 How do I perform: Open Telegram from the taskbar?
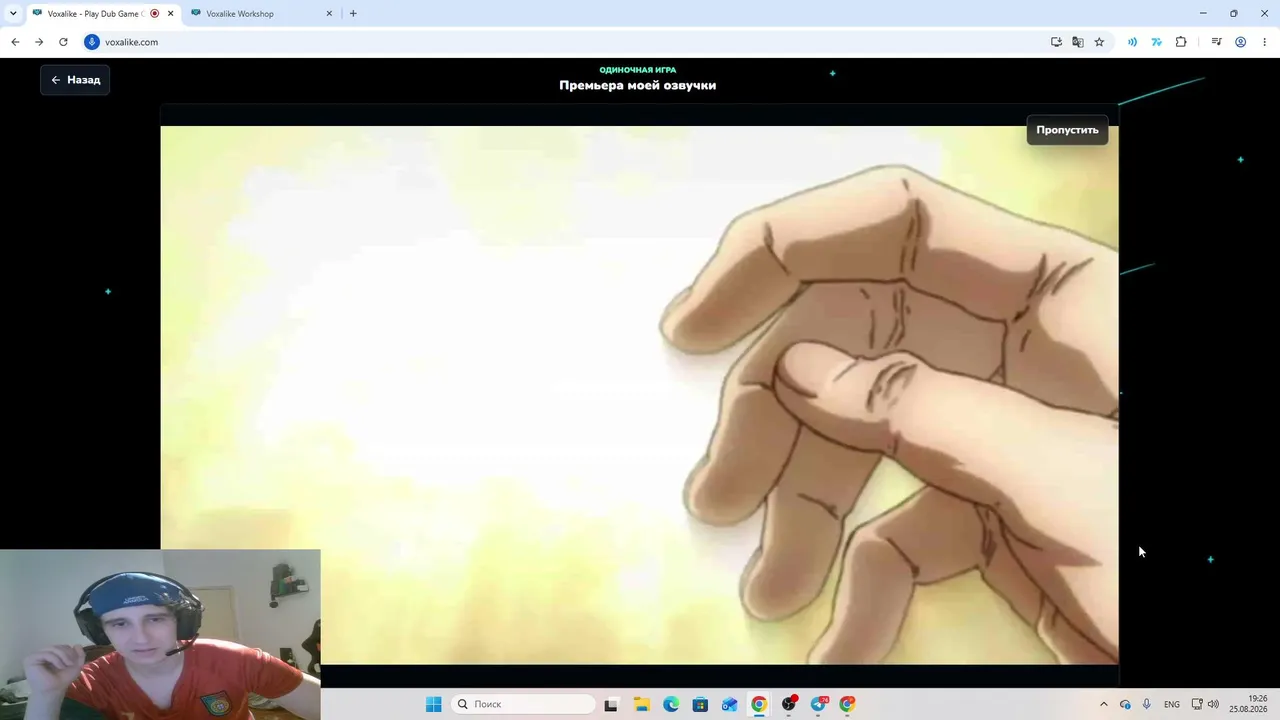coord(818,704)
